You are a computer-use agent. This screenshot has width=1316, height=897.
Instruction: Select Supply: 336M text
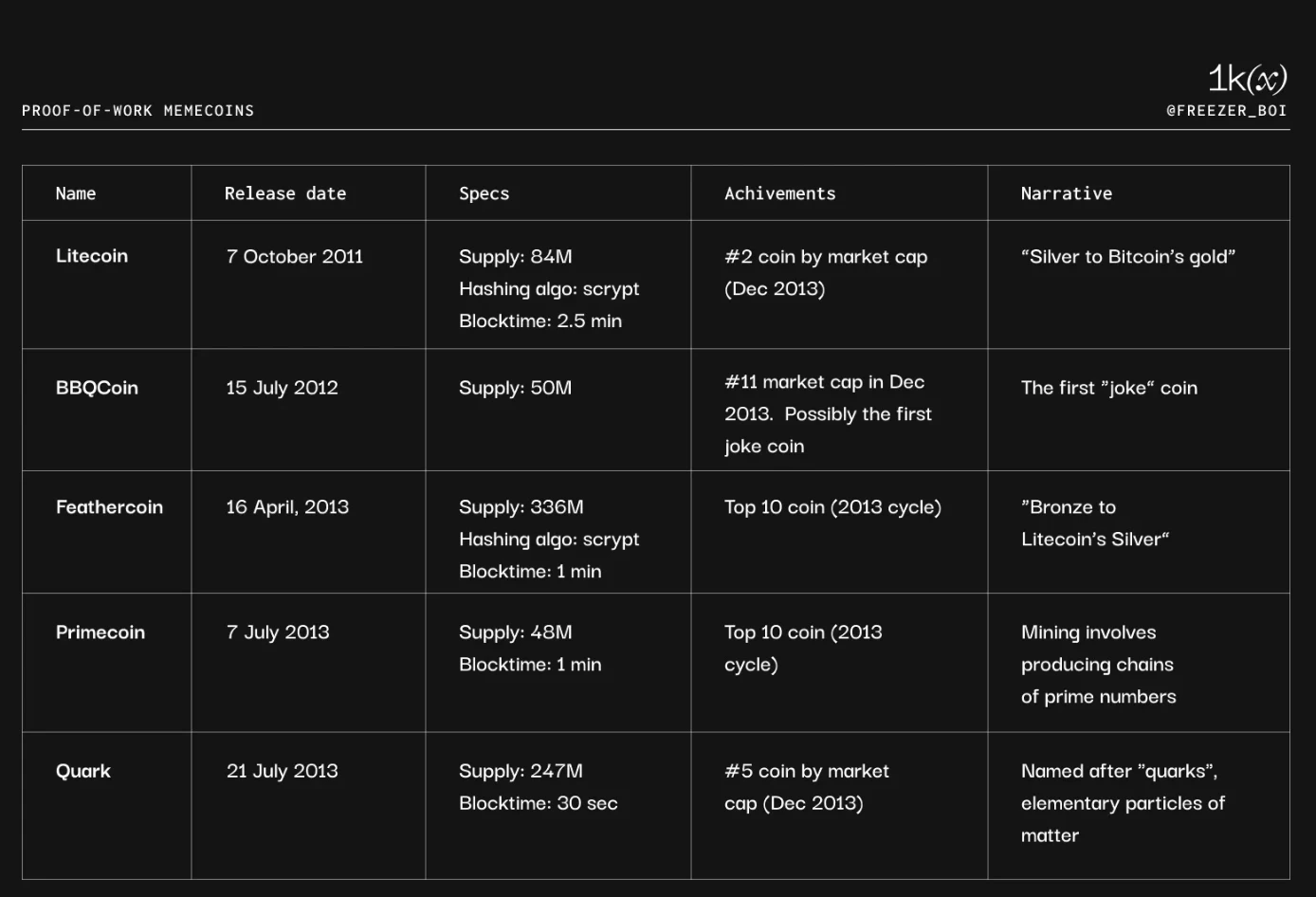click(521, 507)
